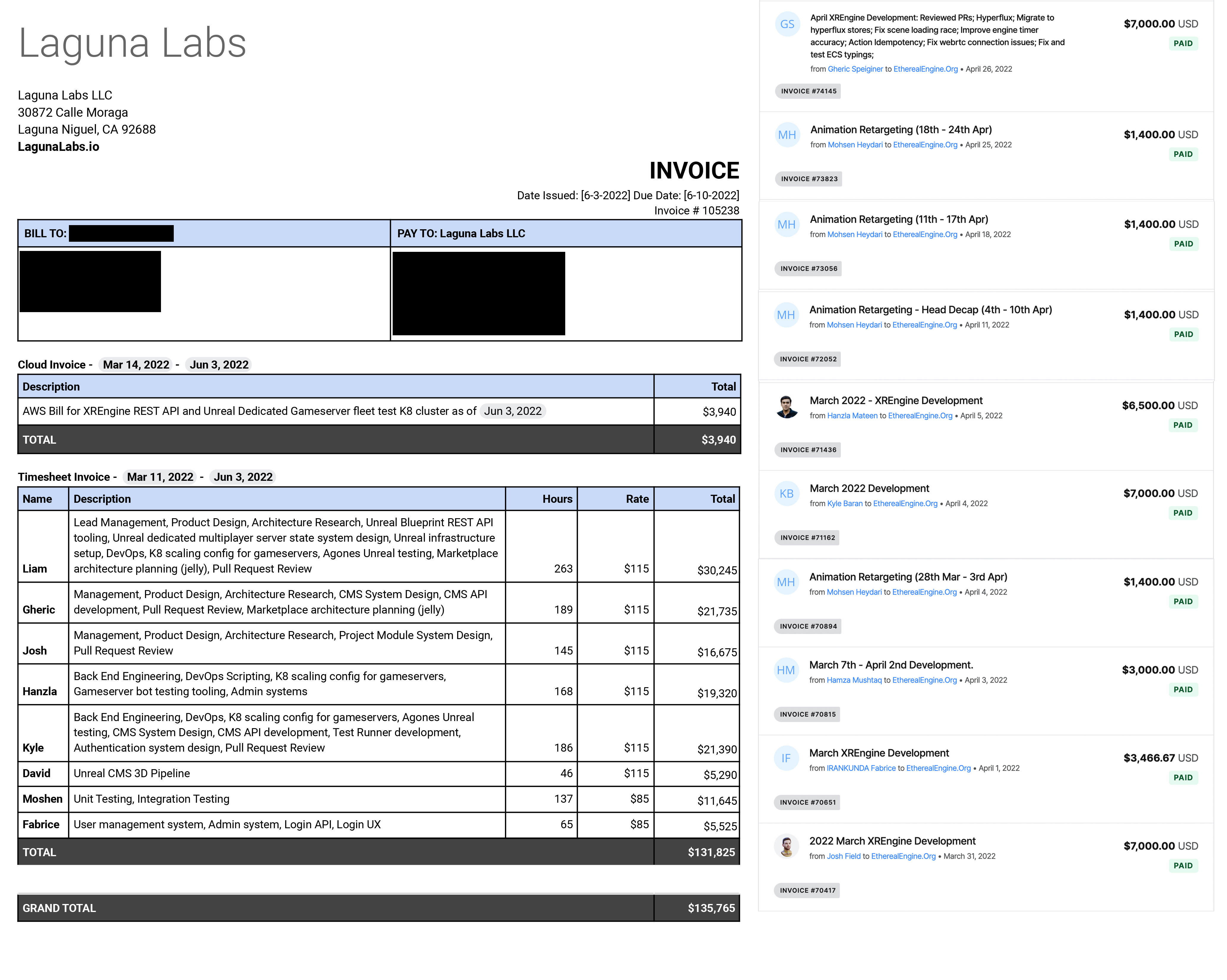Click the INVOICE #73823 tag
The height and width of the screenshot is (980, 1227).
tap(809, 179)
